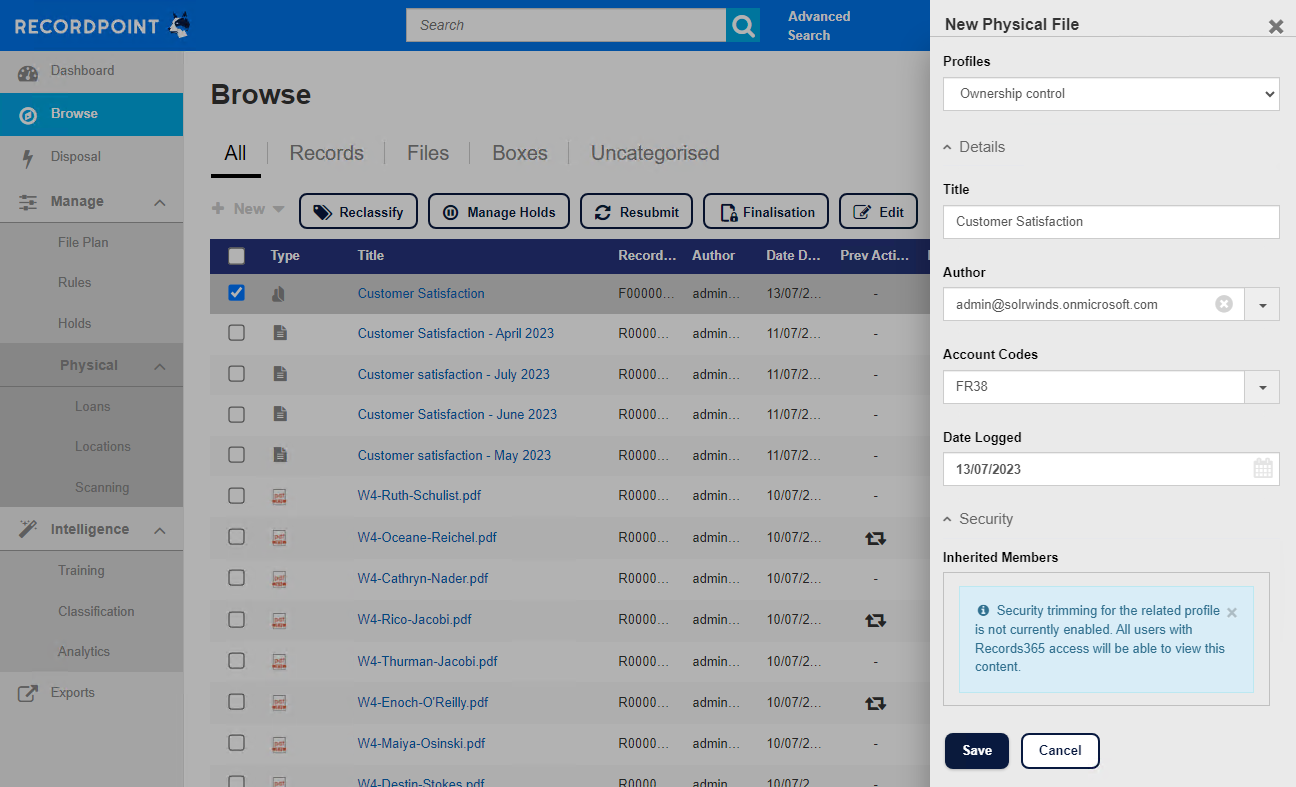Tick the checkbox for W4-Ruth-Schulist.pdf
1296x787 pixels.
pyautogui.click(x=236, y=495)
